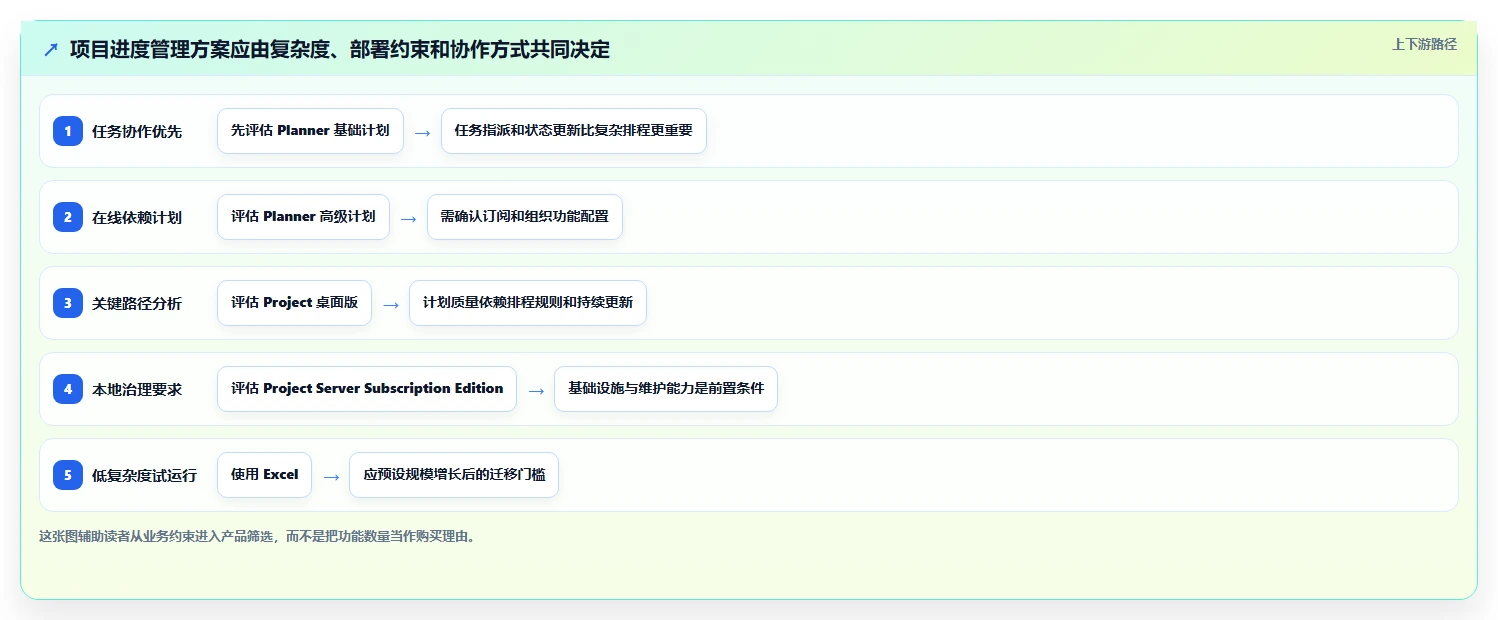Screen dimensions: 1498x620
Task: Select the 评估 Planner 高级计划 box
Action: (303, 217)
